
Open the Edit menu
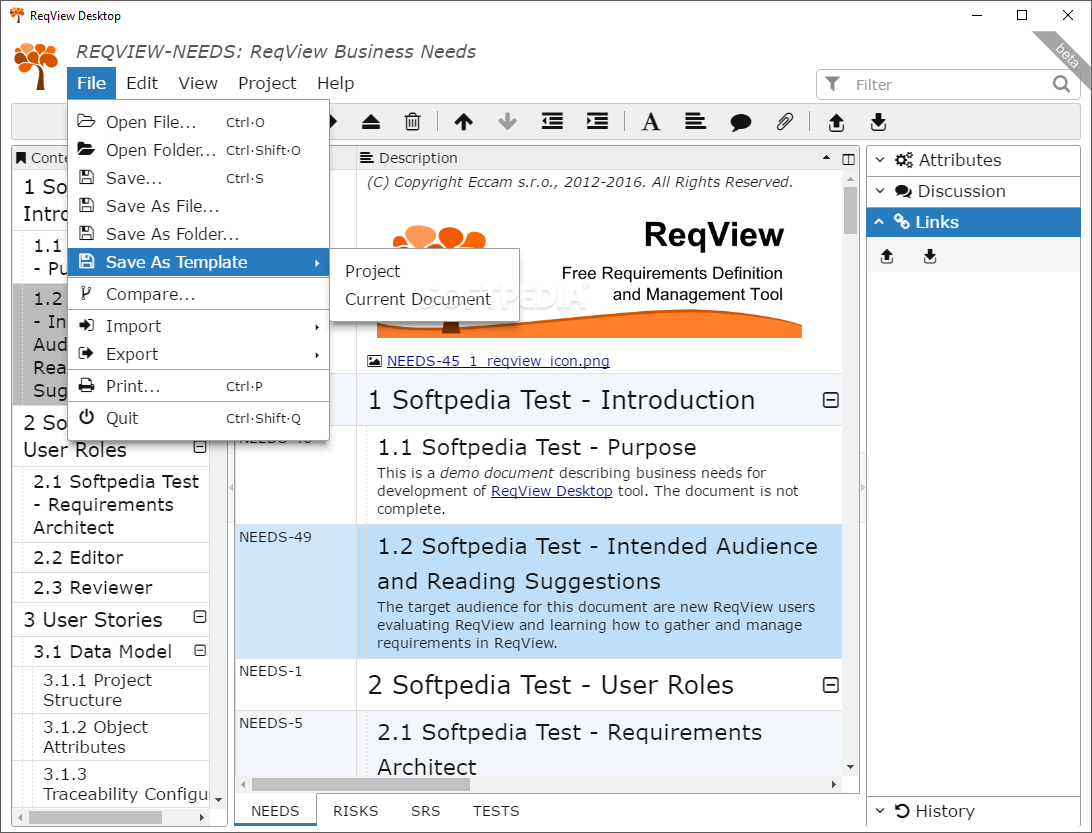pyautogui.click(x=142, y=83)
